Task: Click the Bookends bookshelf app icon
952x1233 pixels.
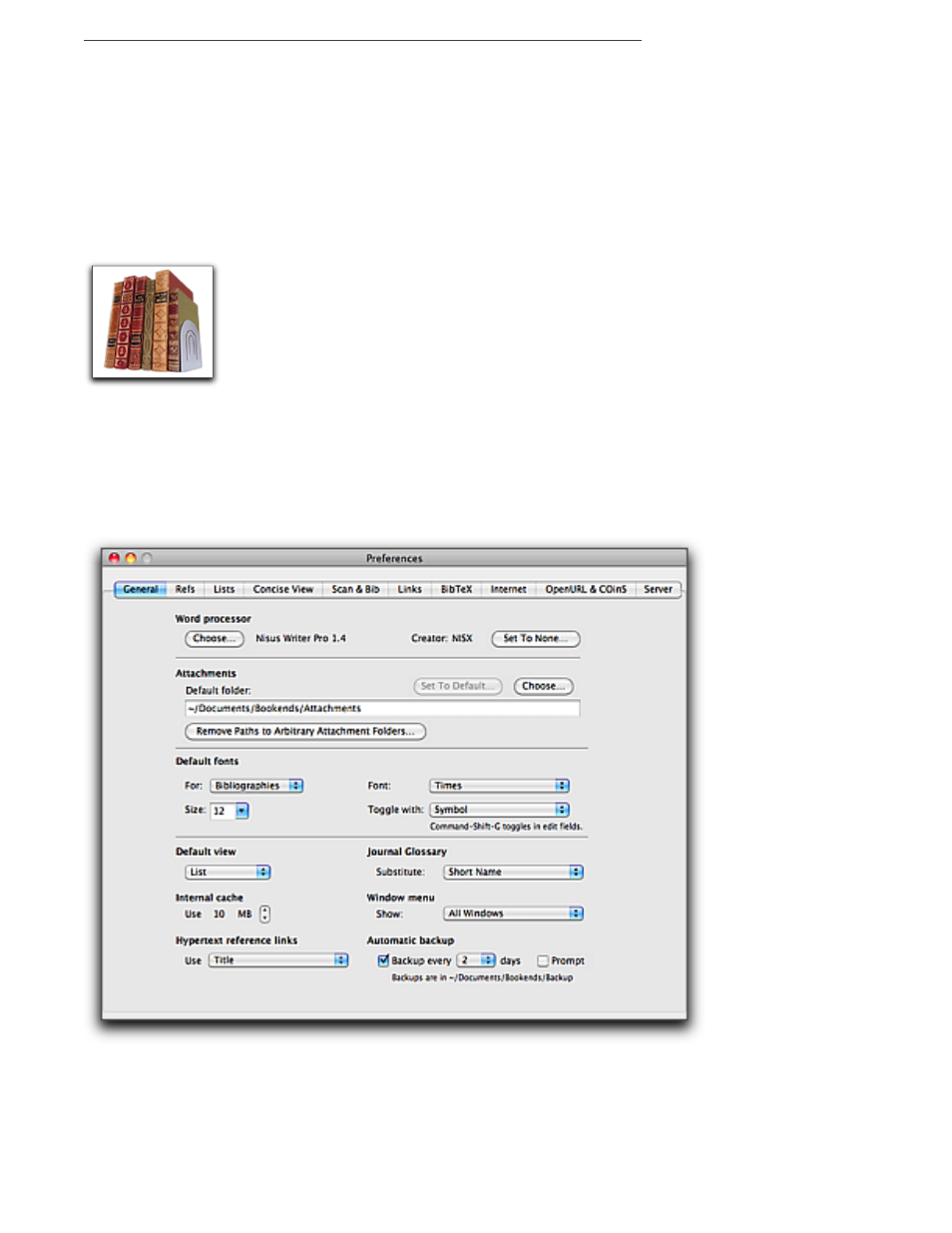Action: [x=153, y=321]
